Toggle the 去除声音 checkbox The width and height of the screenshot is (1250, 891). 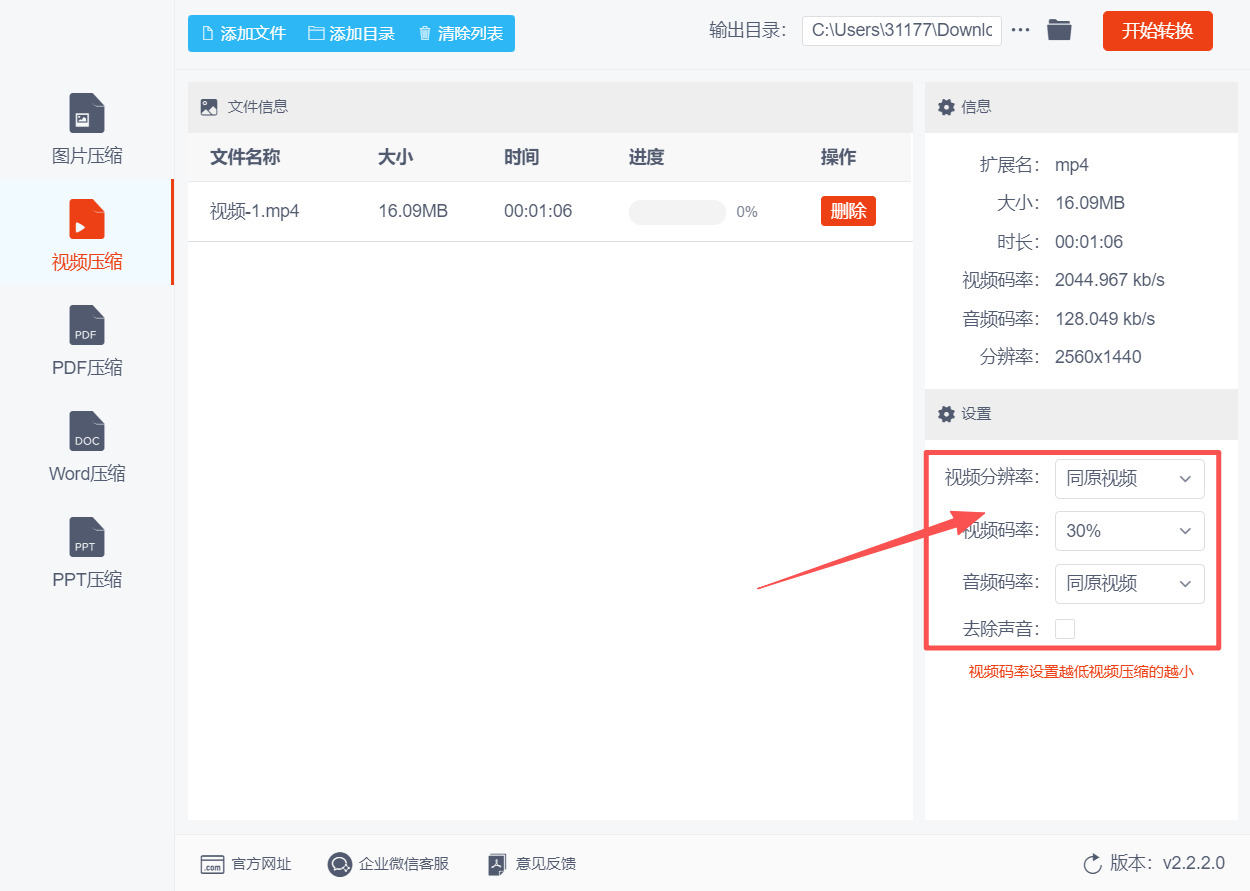point(1065,629)
